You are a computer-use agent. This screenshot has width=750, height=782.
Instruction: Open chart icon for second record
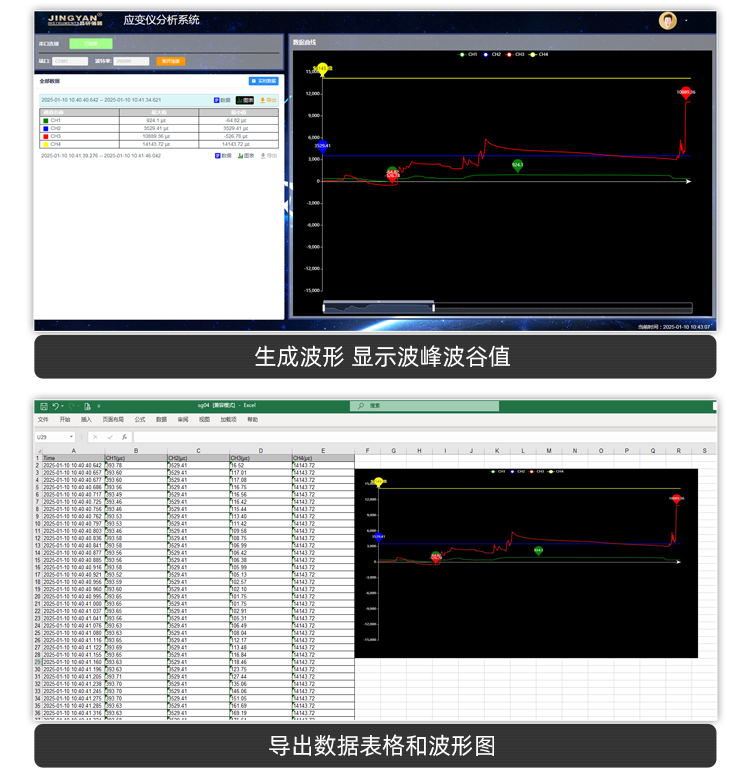(245, 156)
